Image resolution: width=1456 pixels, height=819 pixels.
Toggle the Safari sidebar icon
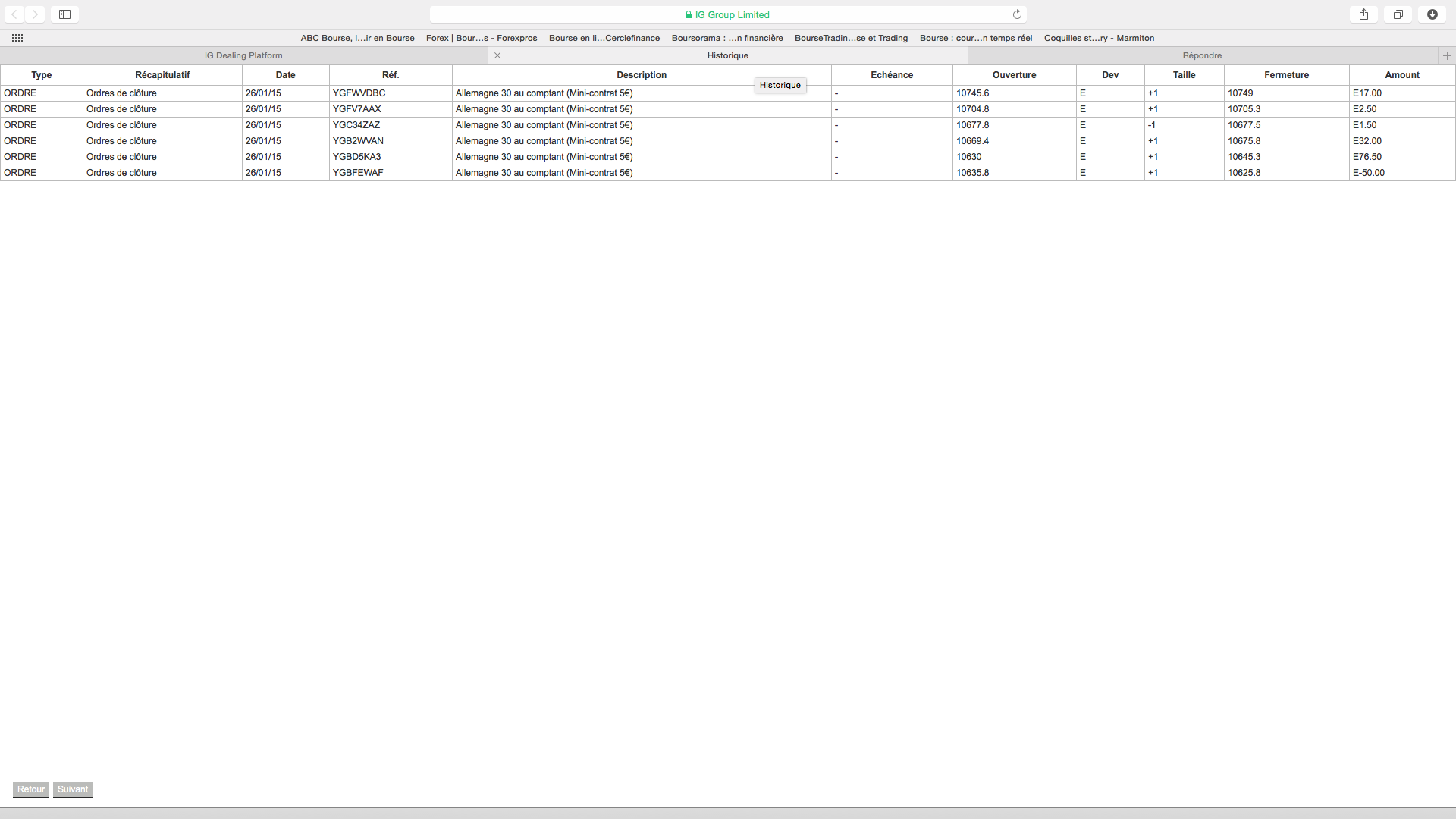(65, 14)
